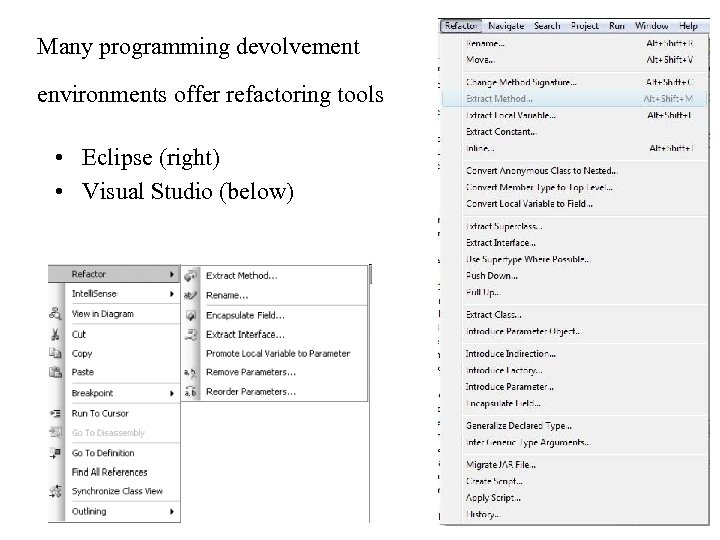Viewport: 720px width, 540px height.
Task: Select Push Down...
Action: pyautogui.click(x=574, y=276)
